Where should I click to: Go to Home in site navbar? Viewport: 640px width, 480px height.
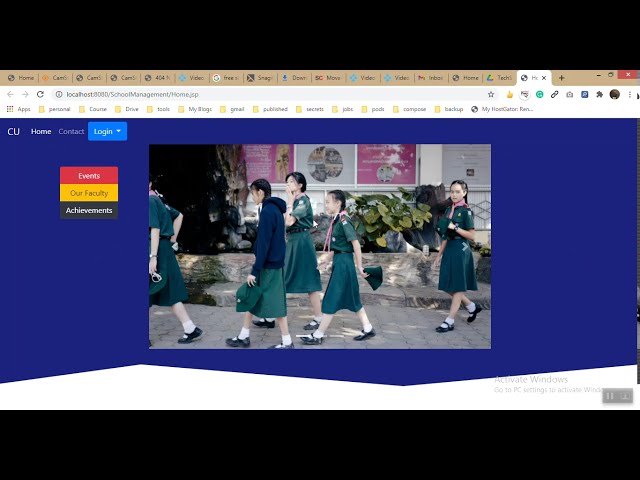tap(41, 131)
